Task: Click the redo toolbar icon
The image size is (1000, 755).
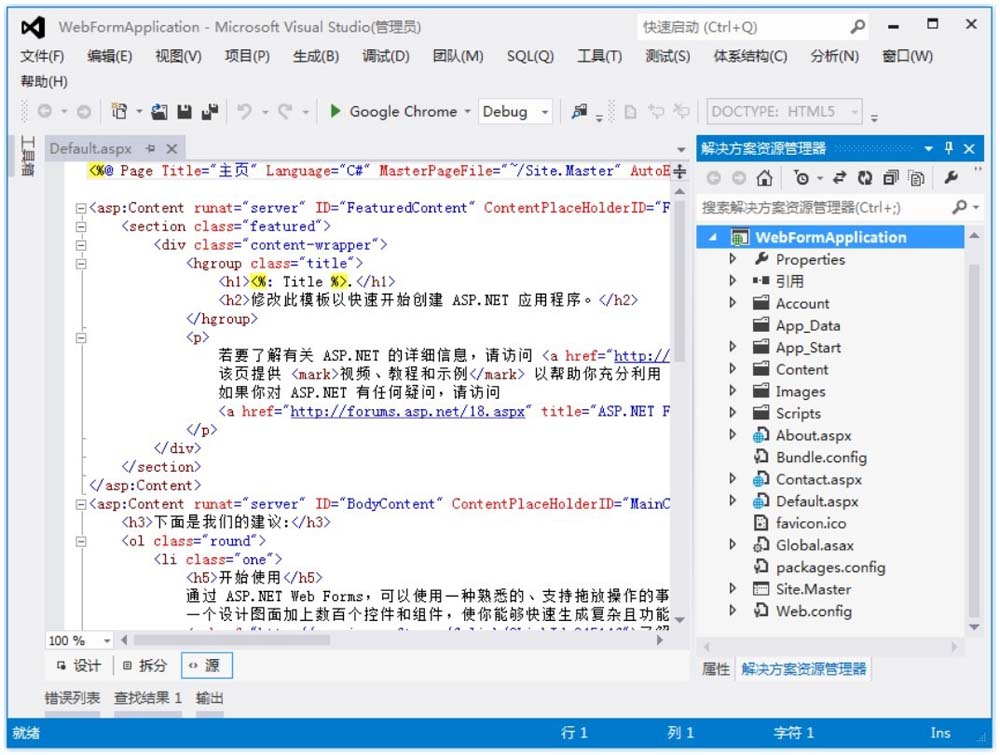Action: click(x=285, y=112)
